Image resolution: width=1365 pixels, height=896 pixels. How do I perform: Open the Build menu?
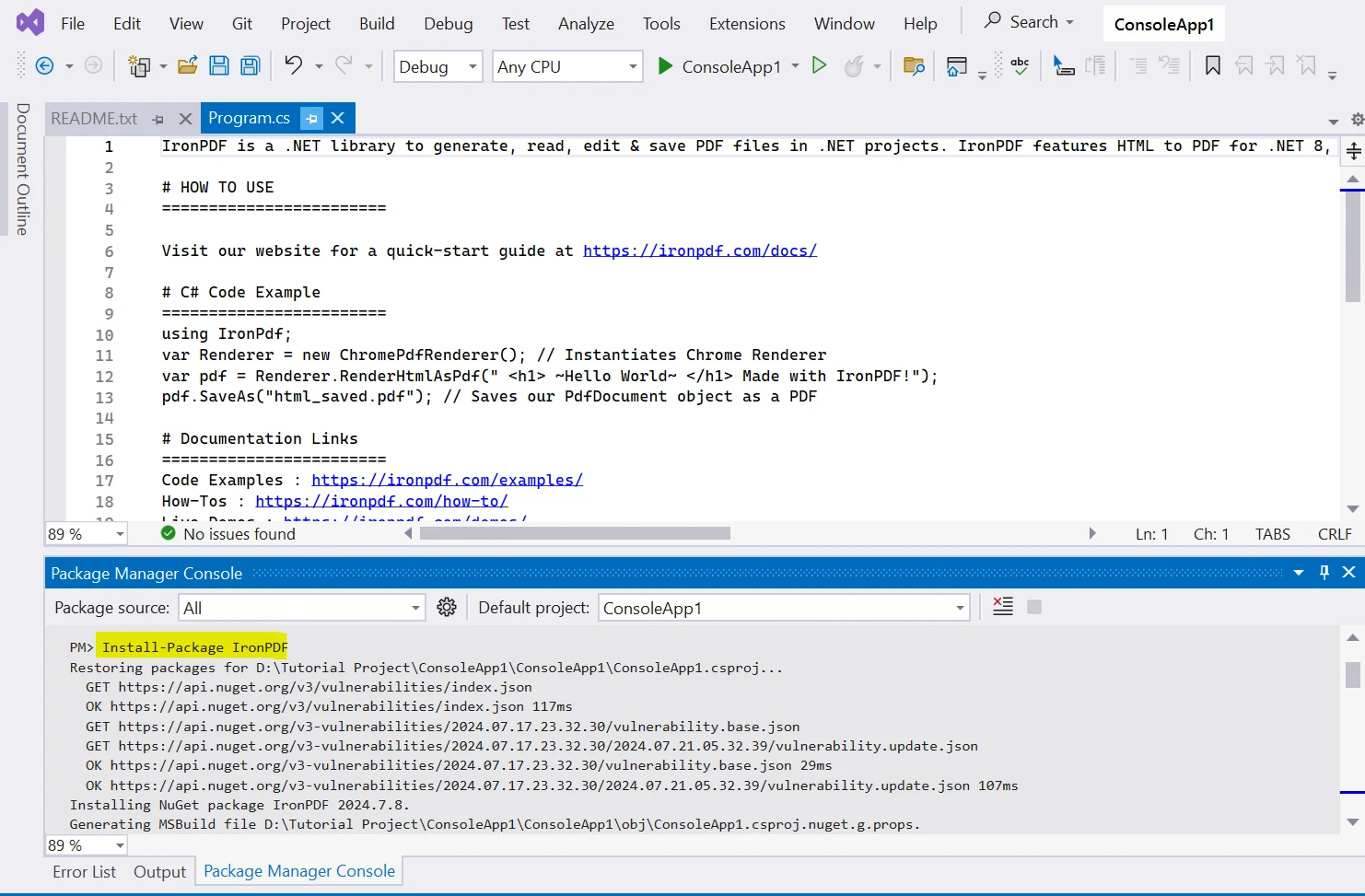(377, 24)
